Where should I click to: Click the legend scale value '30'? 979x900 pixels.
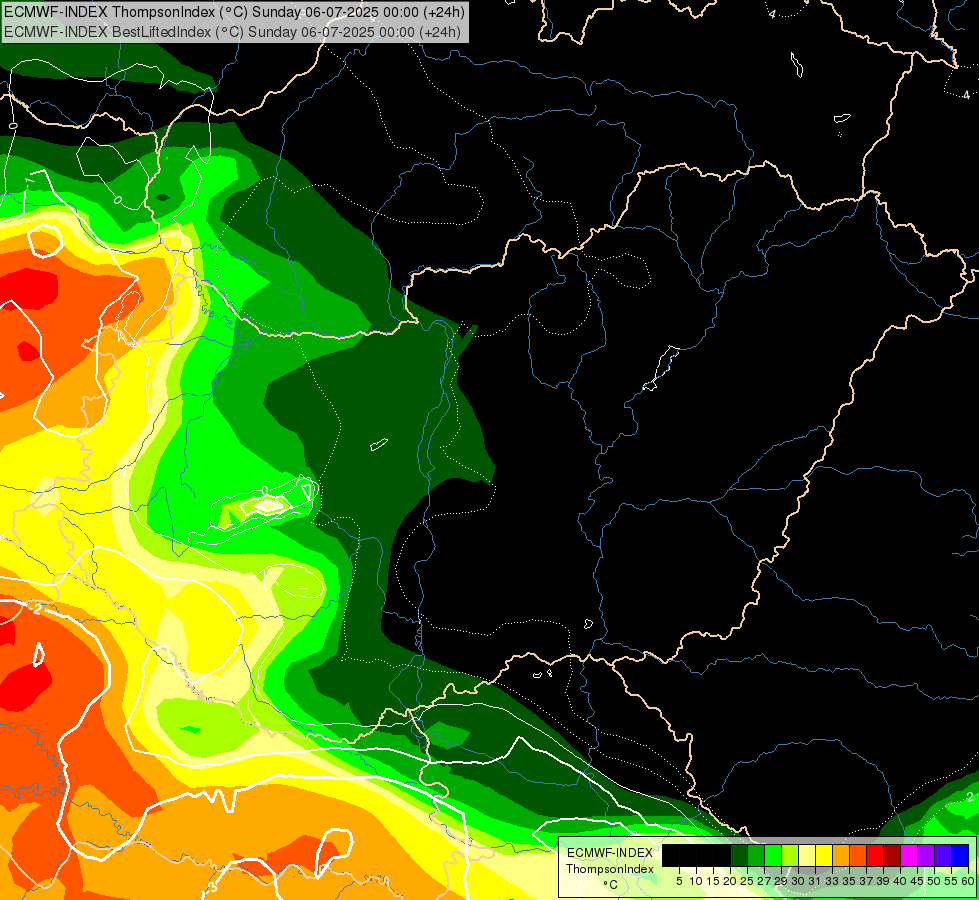click(x=797, y=881)
